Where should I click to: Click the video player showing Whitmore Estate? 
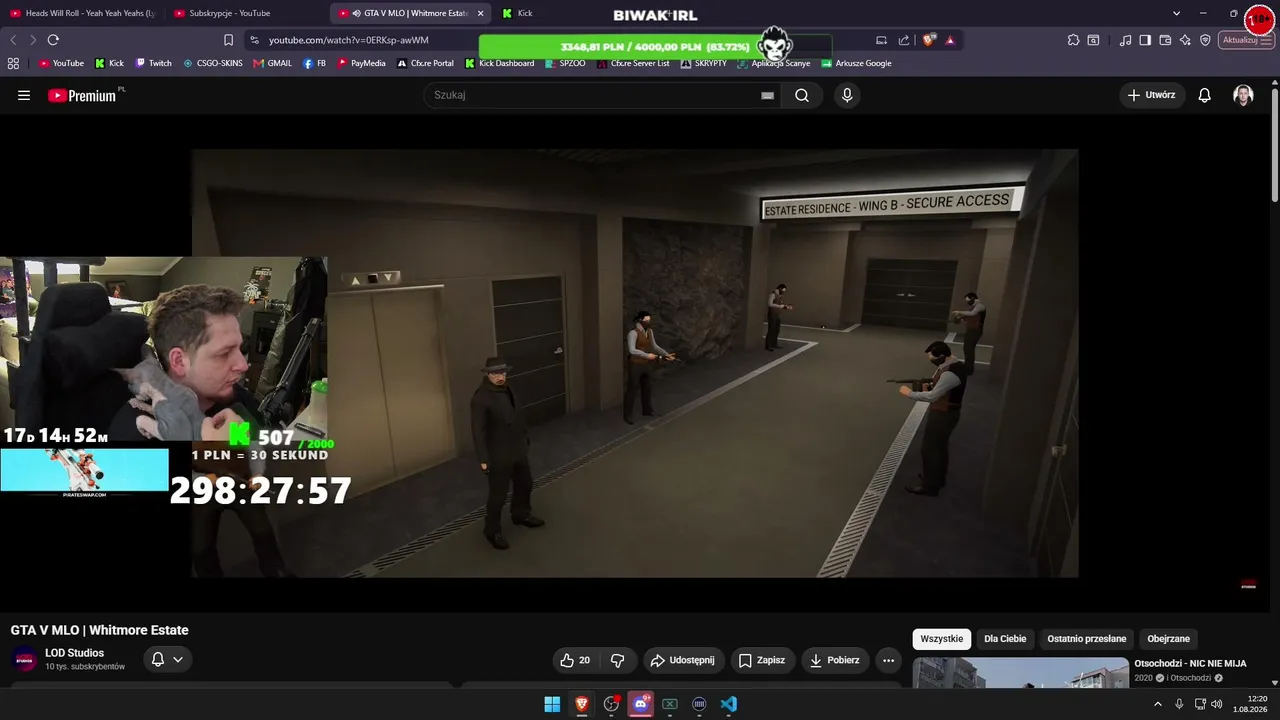(635, 363)
